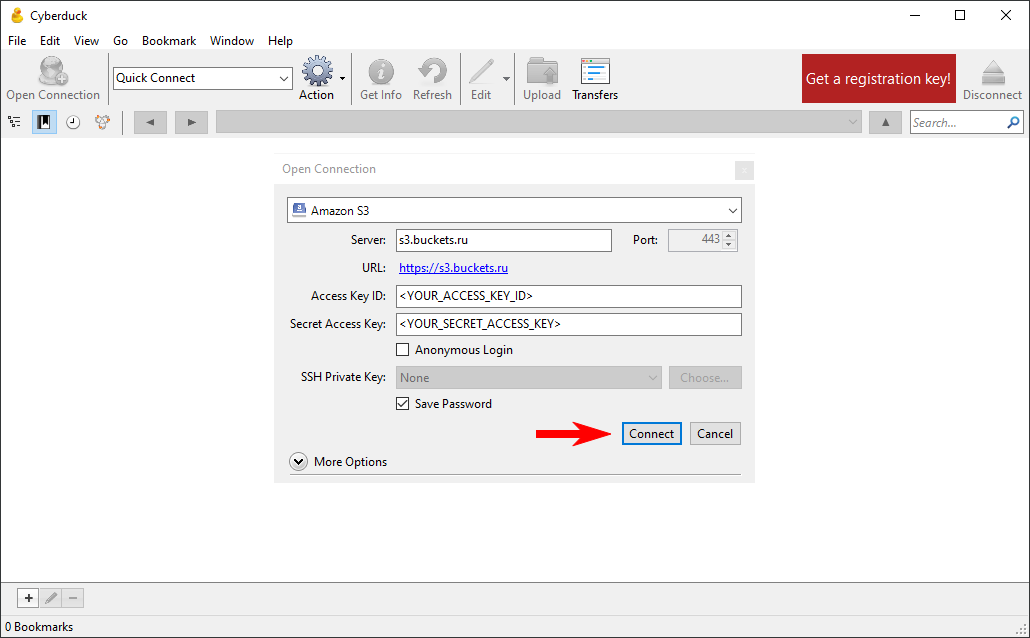This screenshot has height=638, width=1030.
Task: Open the Bookmark menu
Action: pyautogui.click(x=169, y=41)
